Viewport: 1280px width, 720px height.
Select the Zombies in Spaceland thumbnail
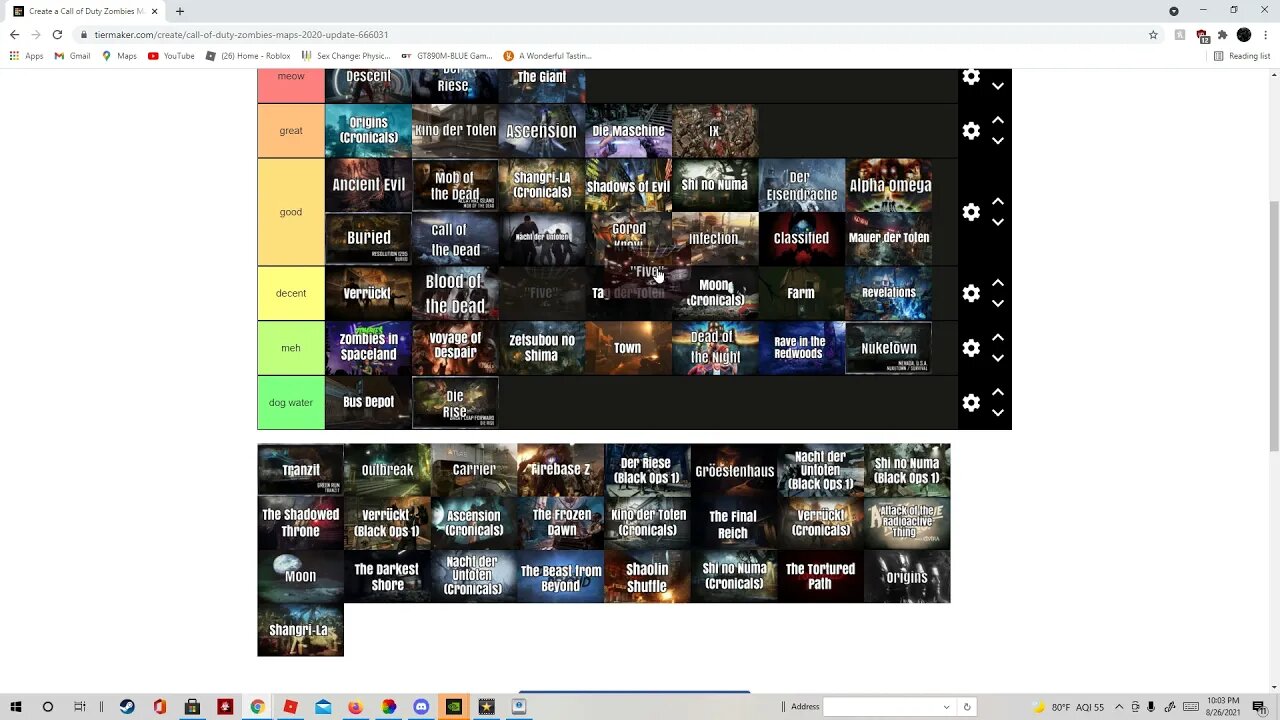click(x=368, y=348)
